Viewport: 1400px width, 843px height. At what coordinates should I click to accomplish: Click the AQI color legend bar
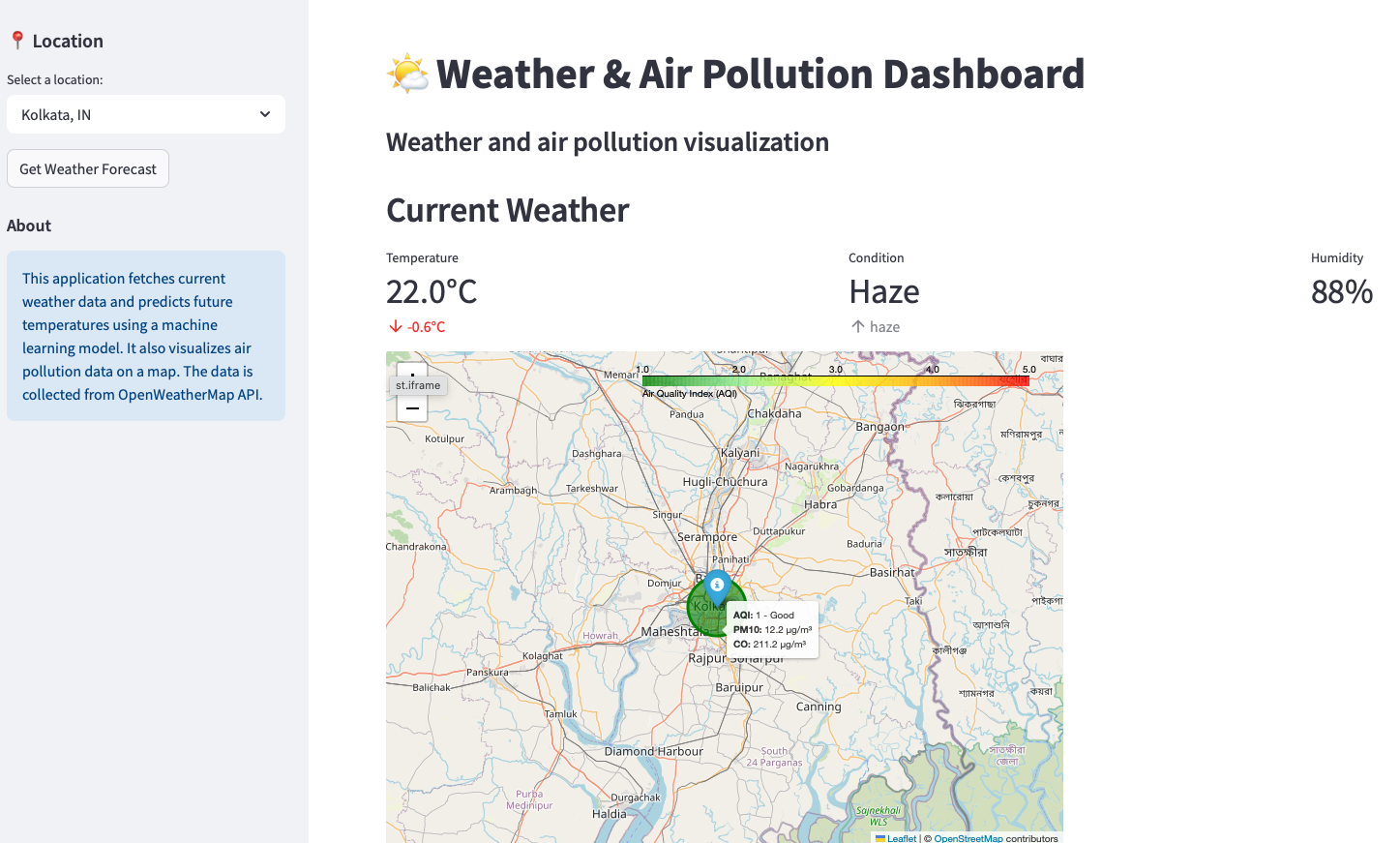(835, 380)
